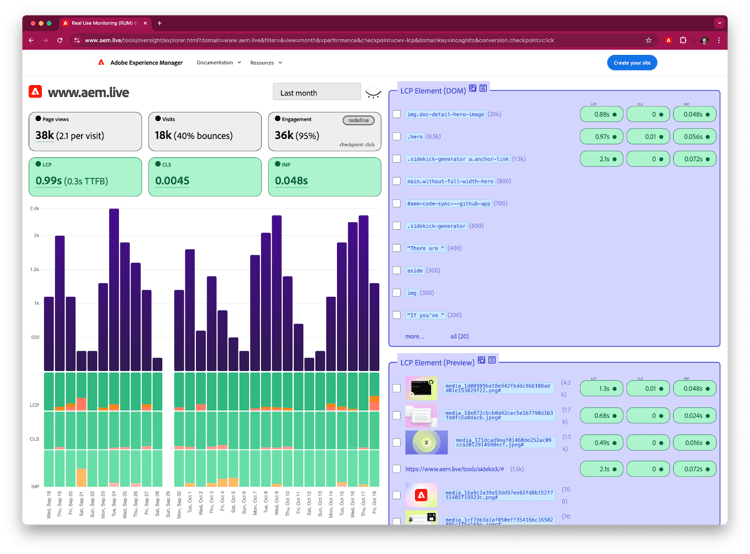Check the "There are" checkbox
The image size is (750, 554).
(x=397, y=248)
